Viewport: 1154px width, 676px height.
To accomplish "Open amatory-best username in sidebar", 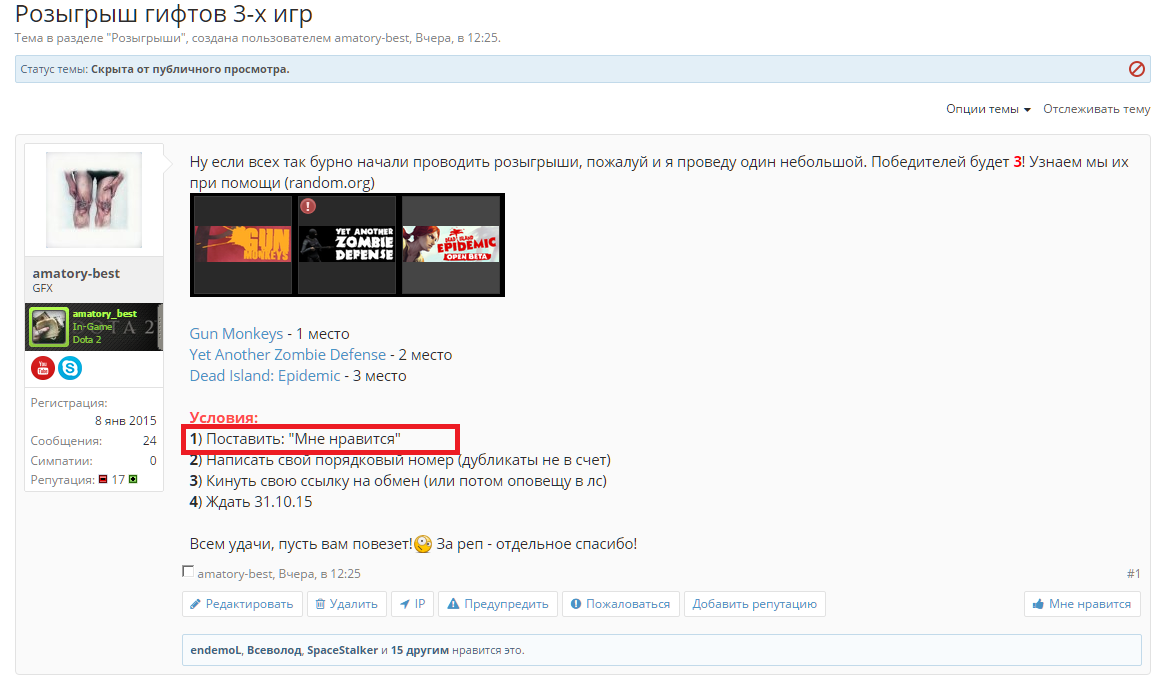I will [x=76, y=273].
